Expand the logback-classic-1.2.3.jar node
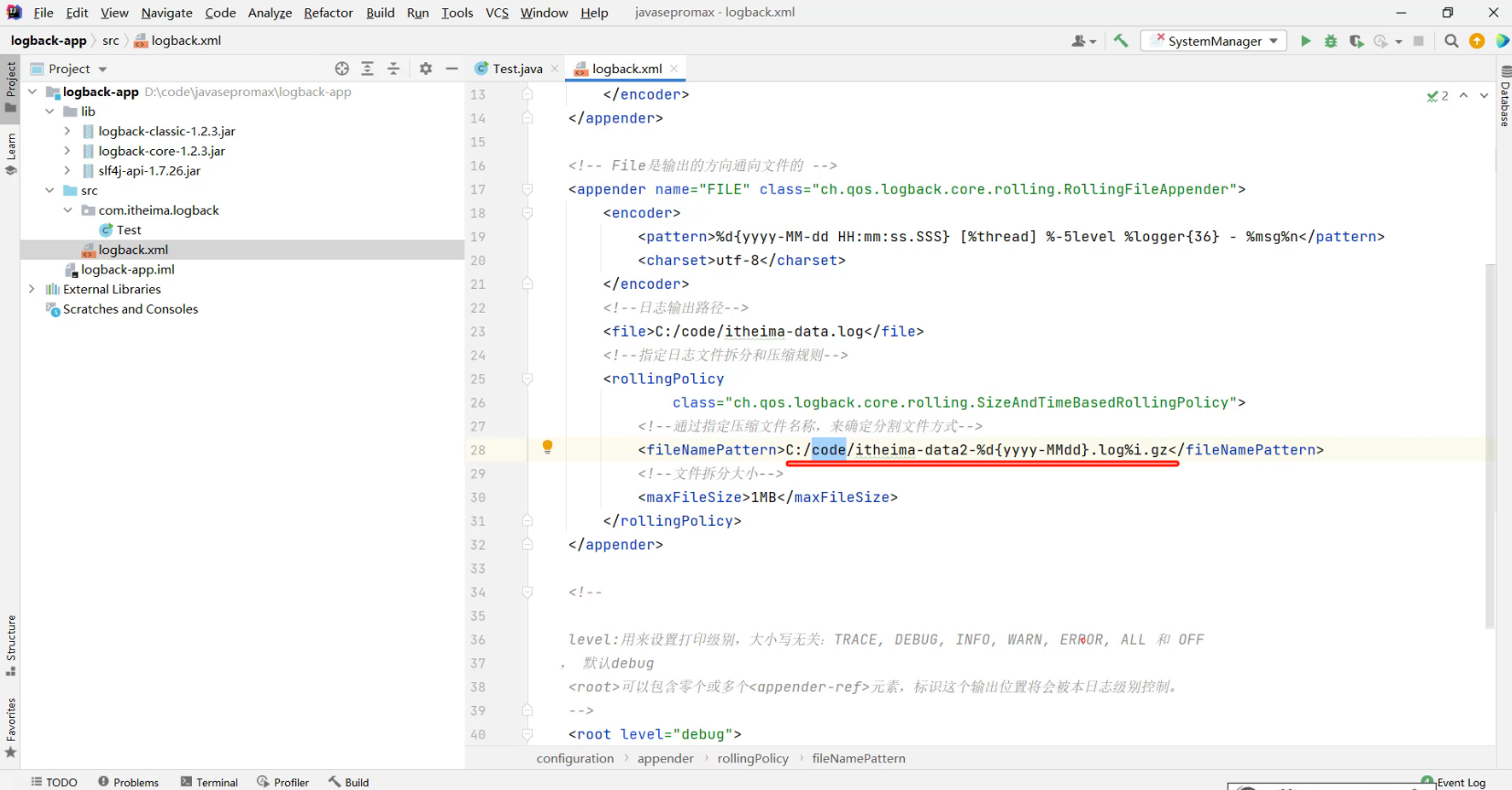Viewport: 1512px width, 790px height. click(x=67, y=132)
